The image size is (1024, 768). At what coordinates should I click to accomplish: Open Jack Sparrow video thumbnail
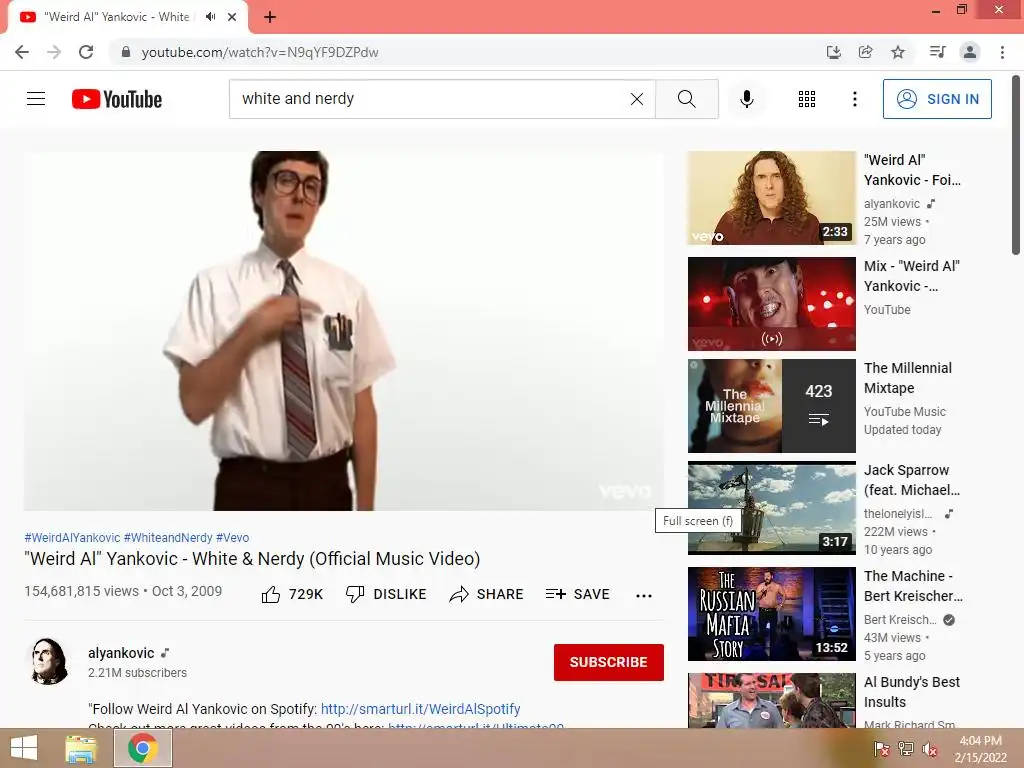tap(772, 508)
